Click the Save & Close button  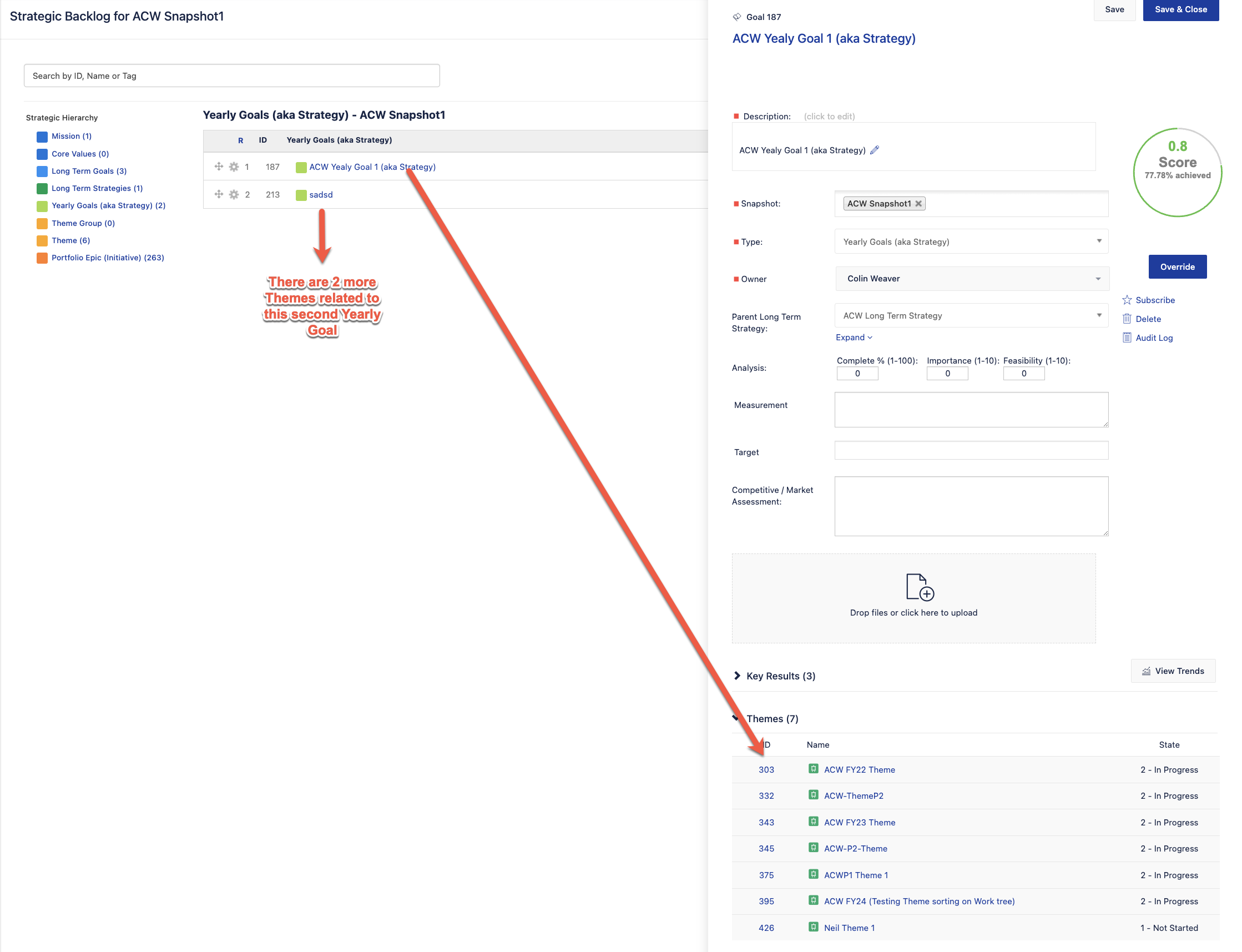tap(1180, 9)
